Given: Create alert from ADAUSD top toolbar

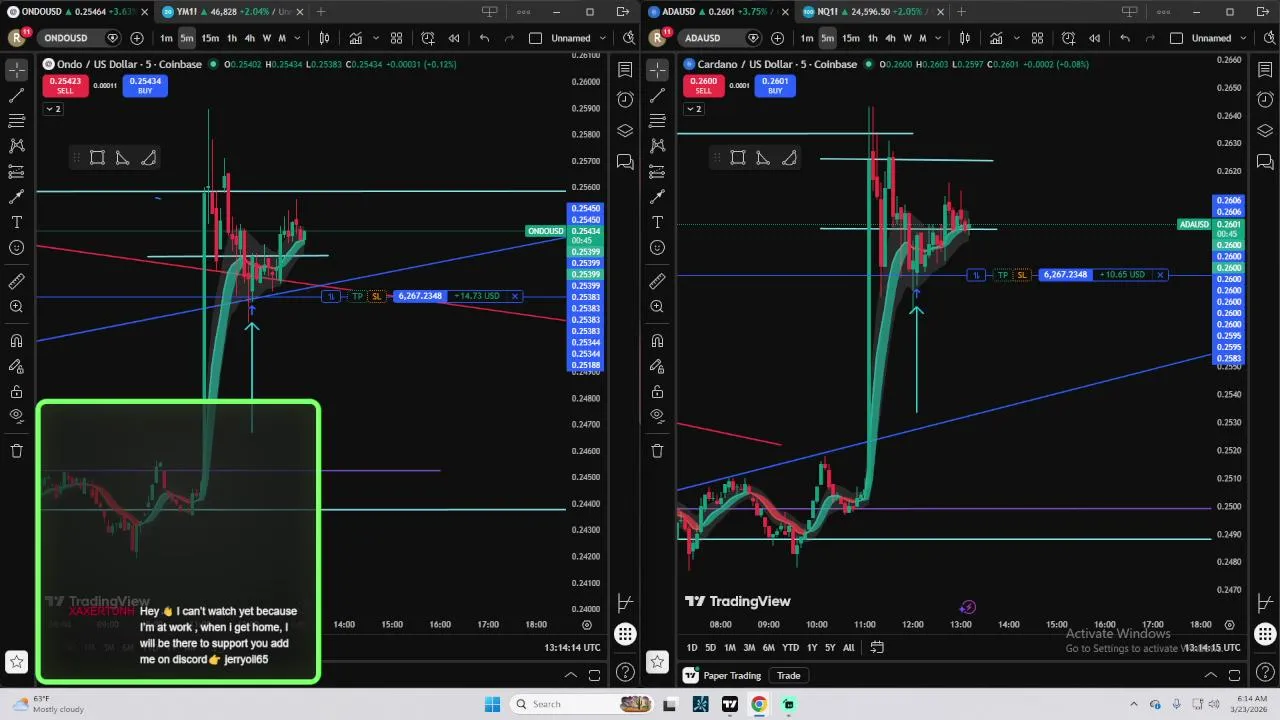Looking at the screenshot, I should (1069, 38).
